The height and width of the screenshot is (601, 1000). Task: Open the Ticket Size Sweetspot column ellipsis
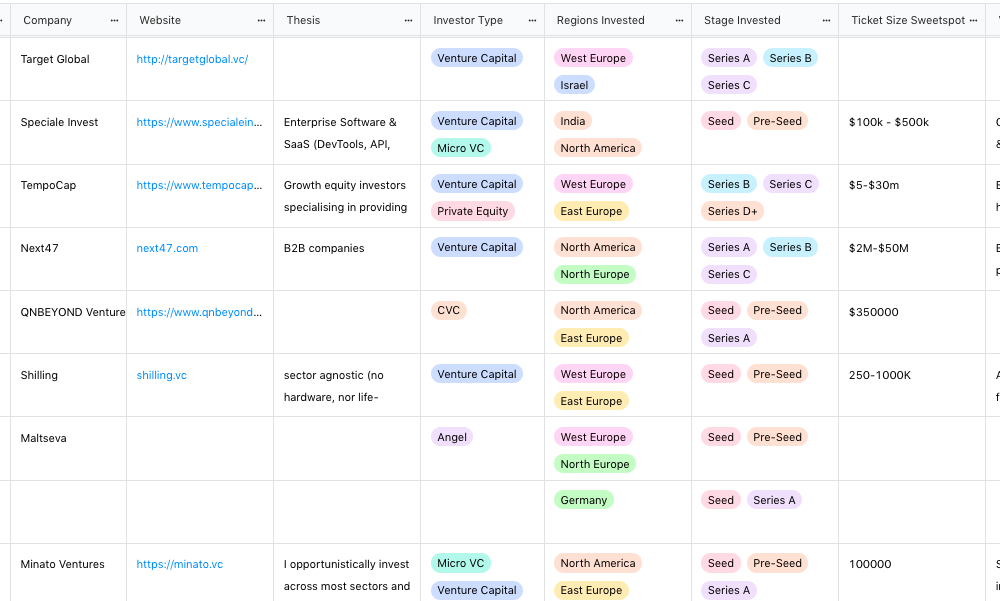pos(973,20)
